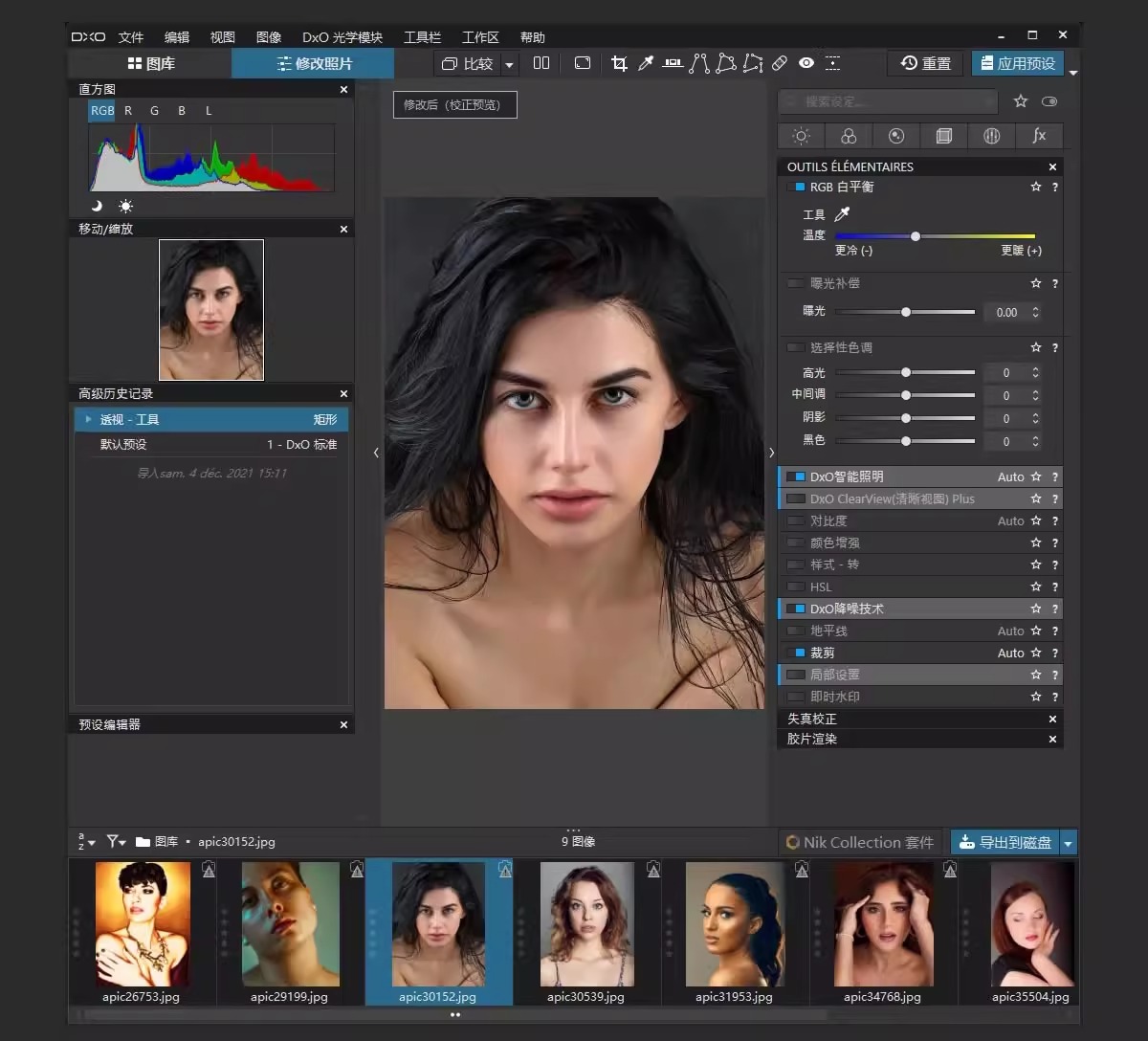Click the 温度 temperature slider handle
The height and width of the screenshot is (1041, 1148).
(x=916, y=236)
